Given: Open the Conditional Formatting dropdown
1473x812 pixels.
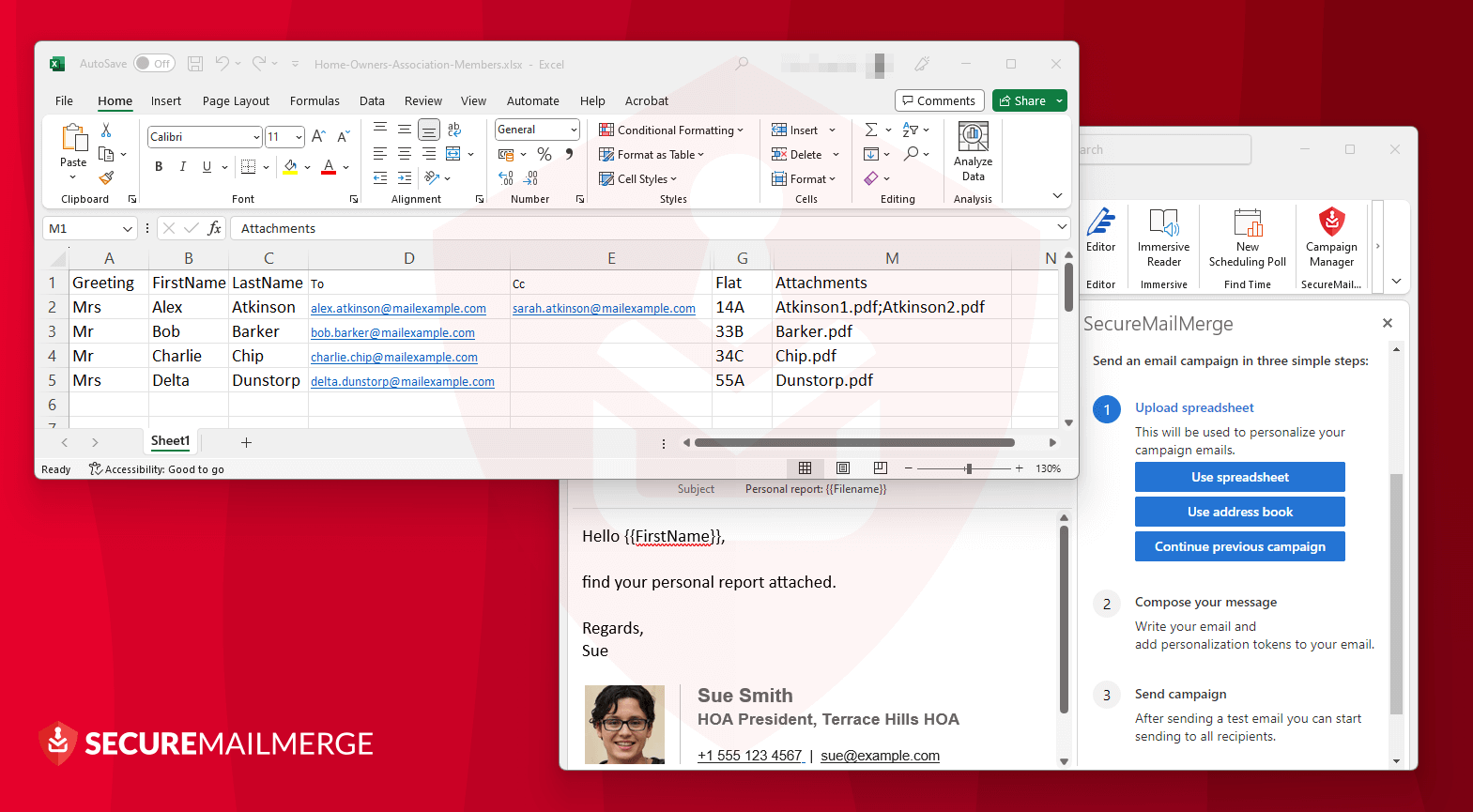Looking at the screenshot, I should [x=671, y=130].
